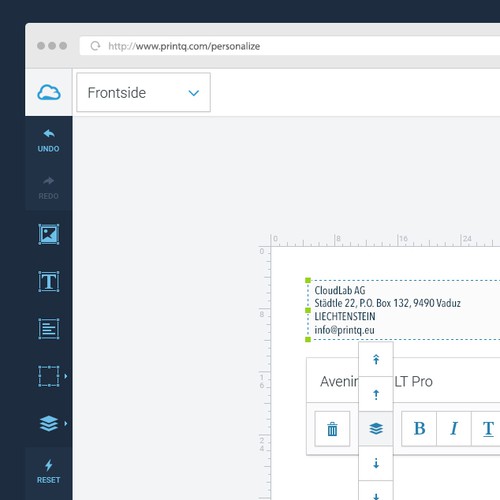
Task: Select the dashed selection frame tool
Action: [49, 376]
